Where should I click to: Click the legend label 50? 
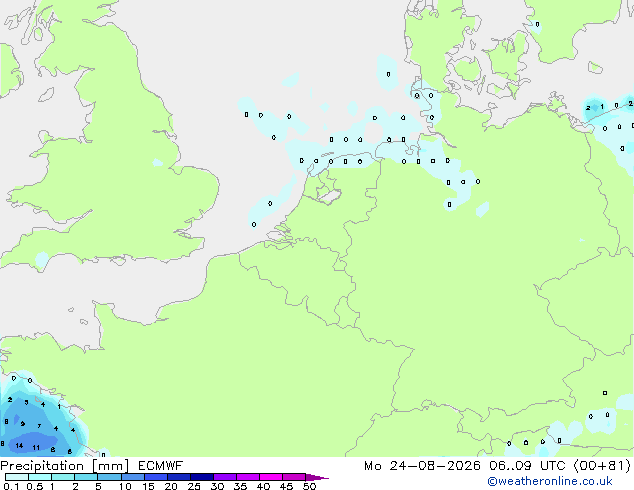click(x=309, y=486)
